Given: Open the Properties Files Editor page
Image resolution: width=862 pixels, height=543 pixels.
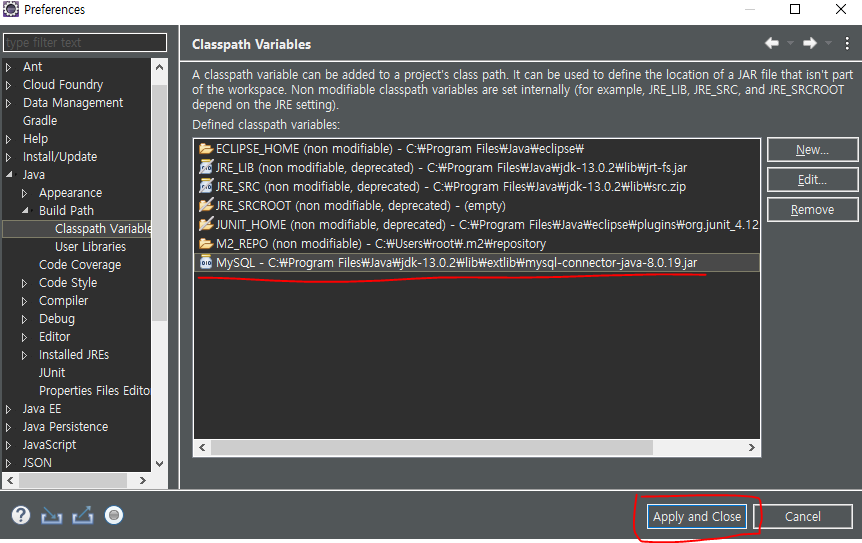Looking at the screenshot, I should pyautogui.click(x=95, y=391).
